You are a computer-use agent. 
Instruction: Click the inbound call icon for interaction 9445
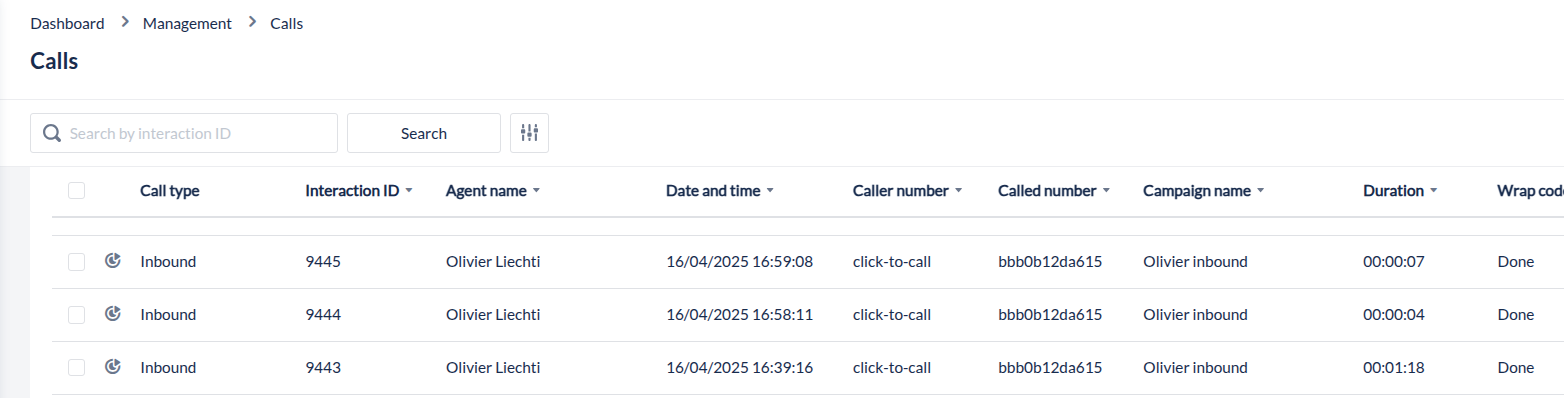(x=113, y=261)
